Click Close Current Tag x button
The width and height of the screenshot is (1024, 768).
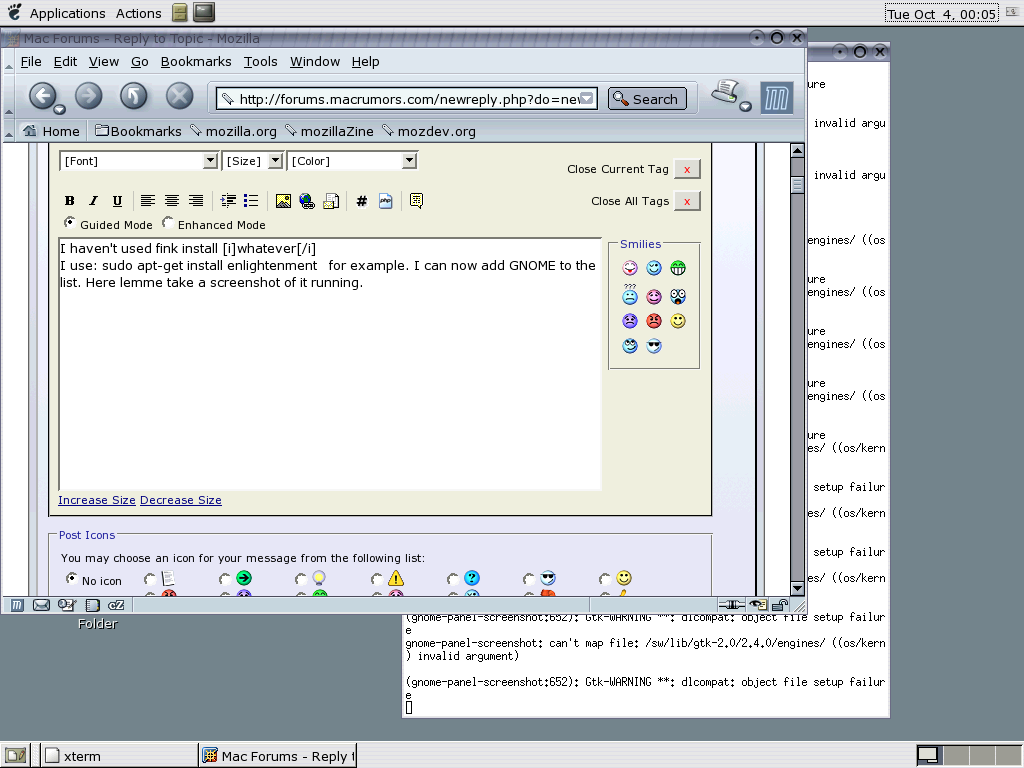pyautogui.click(x=687, y=169)
